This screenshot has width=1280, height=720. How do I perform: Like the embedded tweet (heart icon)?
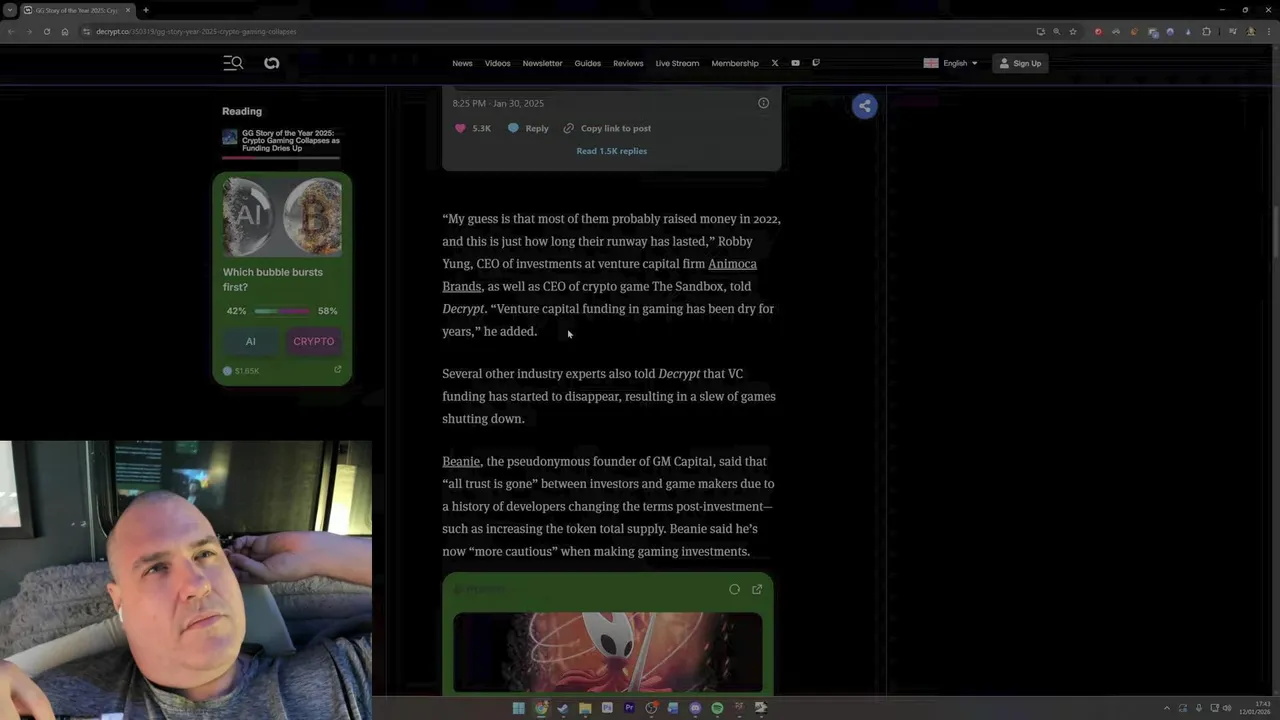coord(460,128)
